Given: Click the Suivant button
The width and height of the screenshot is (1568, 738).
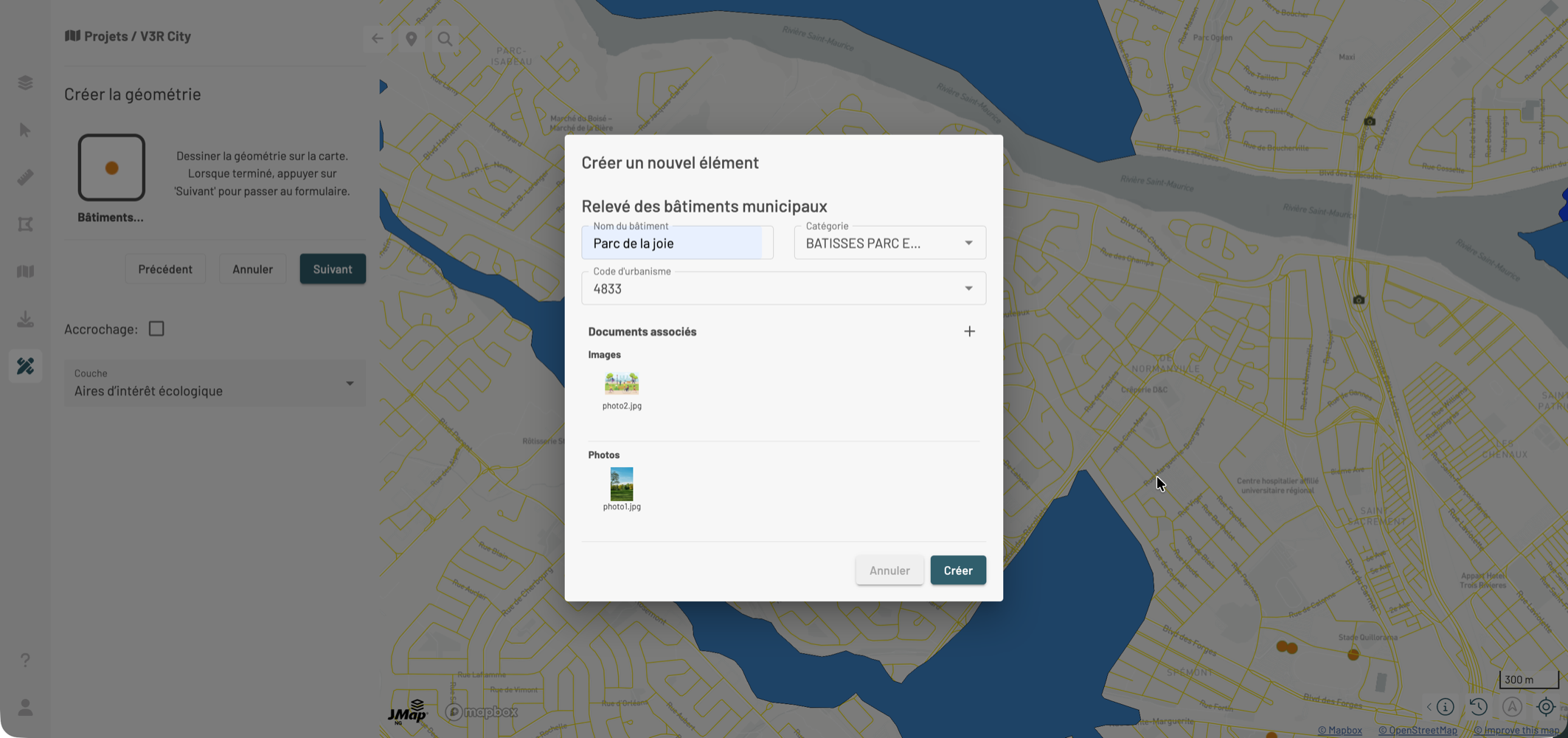Looking at the screenshot, I should 332,269.
